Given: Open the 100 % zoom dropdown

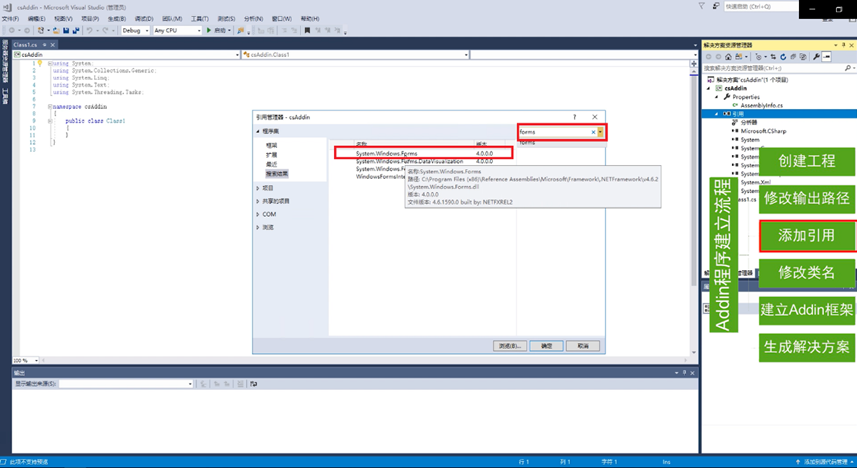Looking at the screenshot, I should pyautogui.click(x=36, y=360).
